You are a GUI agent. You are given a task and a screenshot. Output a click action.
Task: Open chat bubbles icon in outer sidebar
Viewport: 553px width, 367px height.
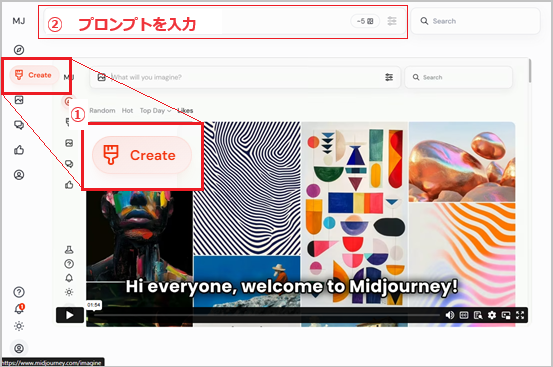(19, 125)
